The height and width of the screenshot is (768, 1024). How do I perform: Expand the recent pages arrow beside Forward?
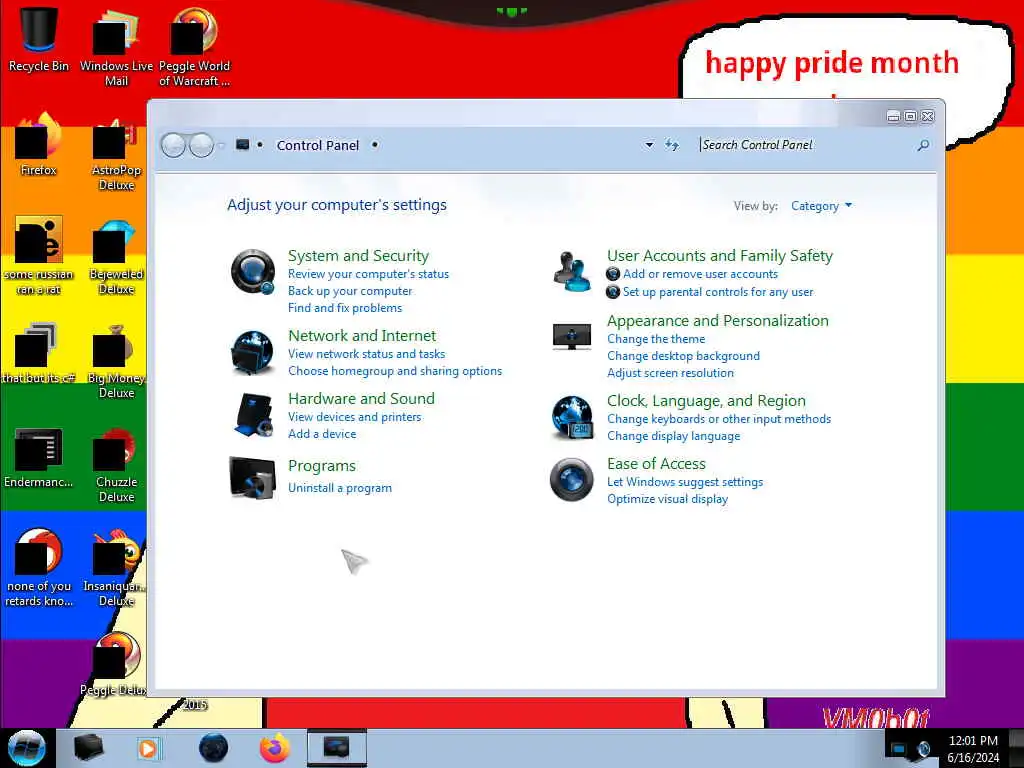[x=221, y=145]
